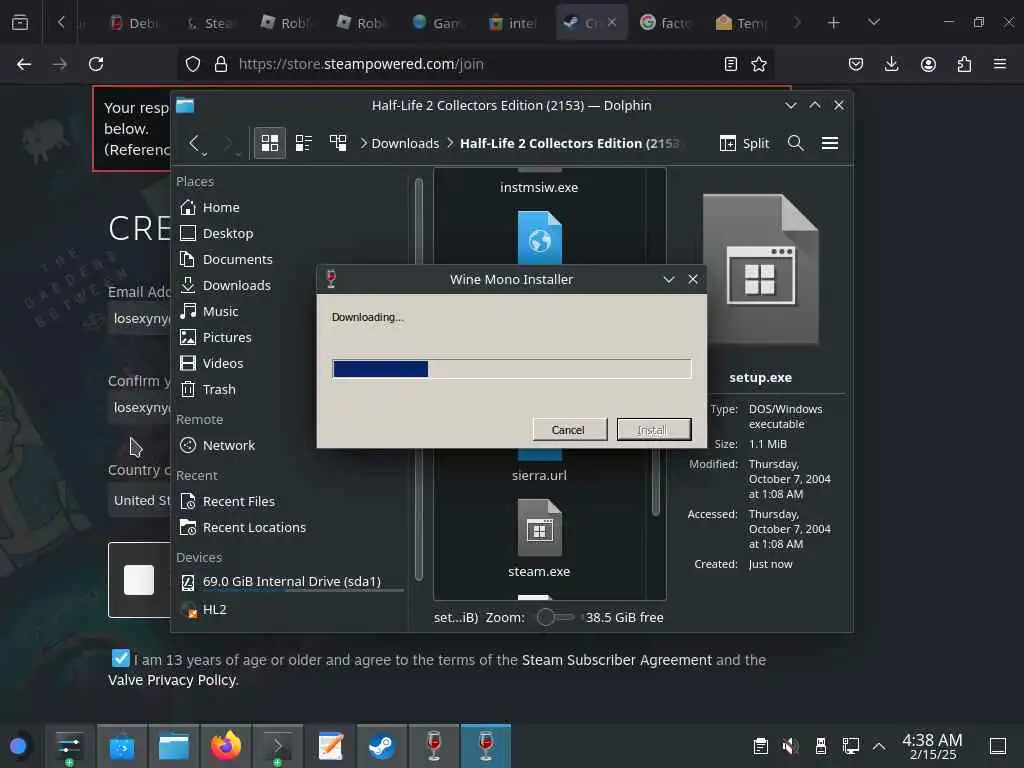Open a new browser tab
The image size is (1024, 768).
[x=833, y=23]
